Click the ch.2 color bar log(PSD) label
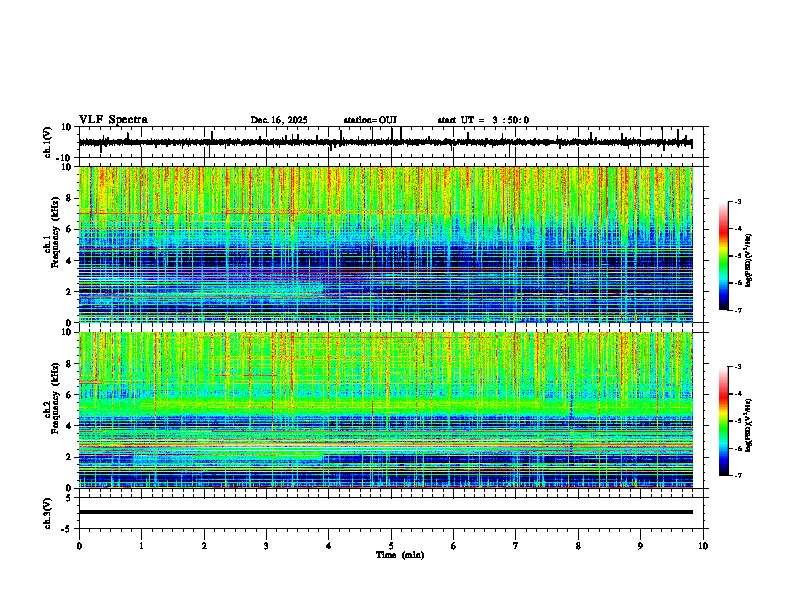This screenshot has height=612, width=792. click(748, 425)
